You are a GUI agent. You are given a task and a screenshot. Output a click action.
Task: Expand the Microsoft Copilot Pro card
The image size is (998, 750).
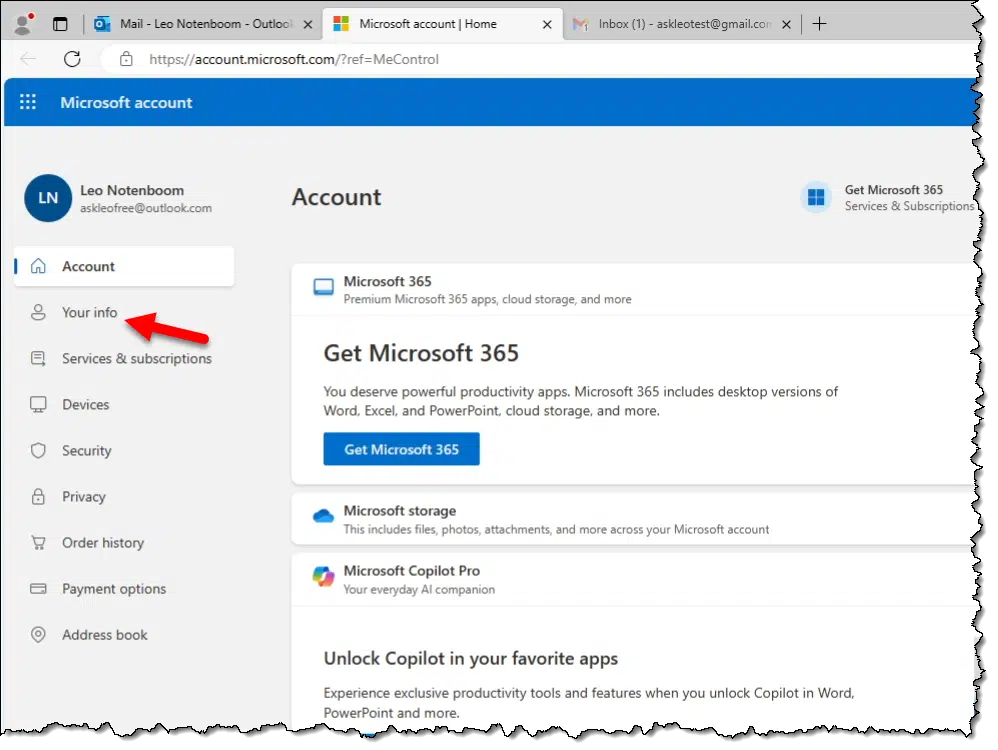[633, 579]
